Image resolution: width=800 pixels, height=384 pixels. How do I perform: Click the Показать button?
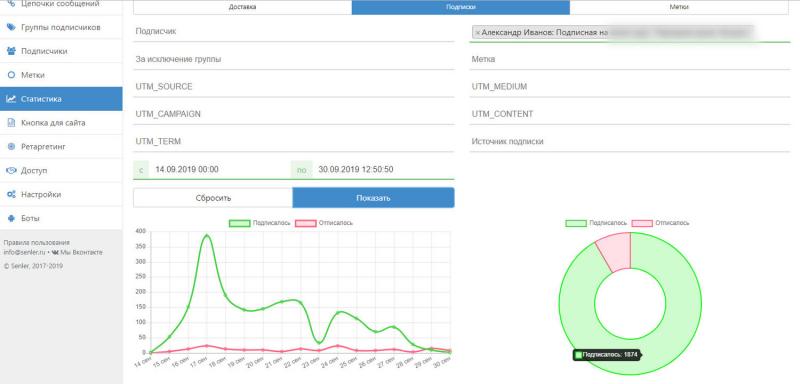tap(373, 198)
